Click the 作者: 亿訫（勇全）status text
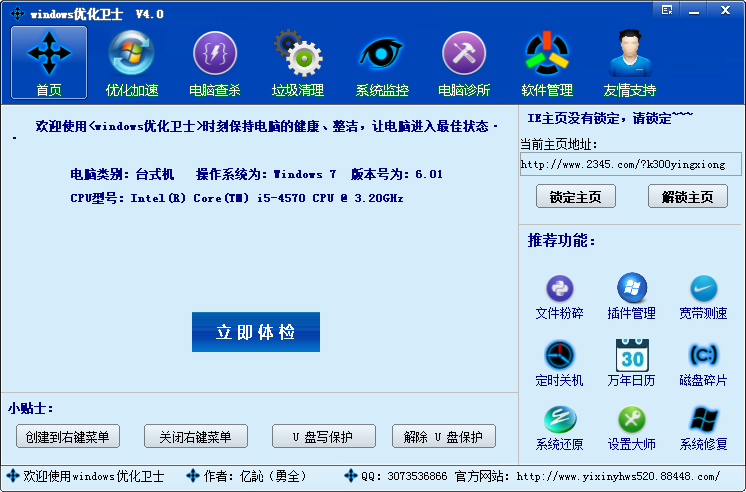Viewport: 746px width, 492px height. click(x=255, y=476)
